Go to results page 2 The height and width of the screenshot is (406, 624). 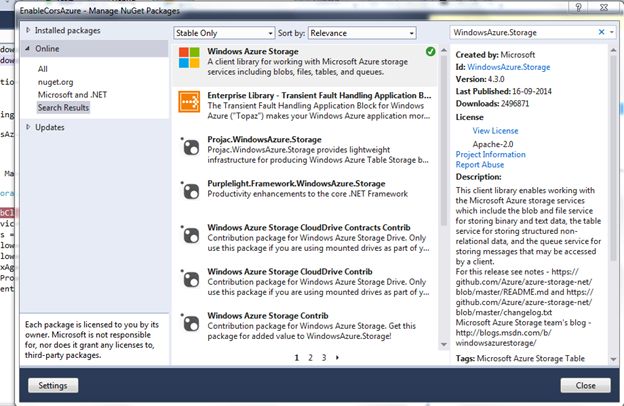pyautogui.click(x=310, y=357)
